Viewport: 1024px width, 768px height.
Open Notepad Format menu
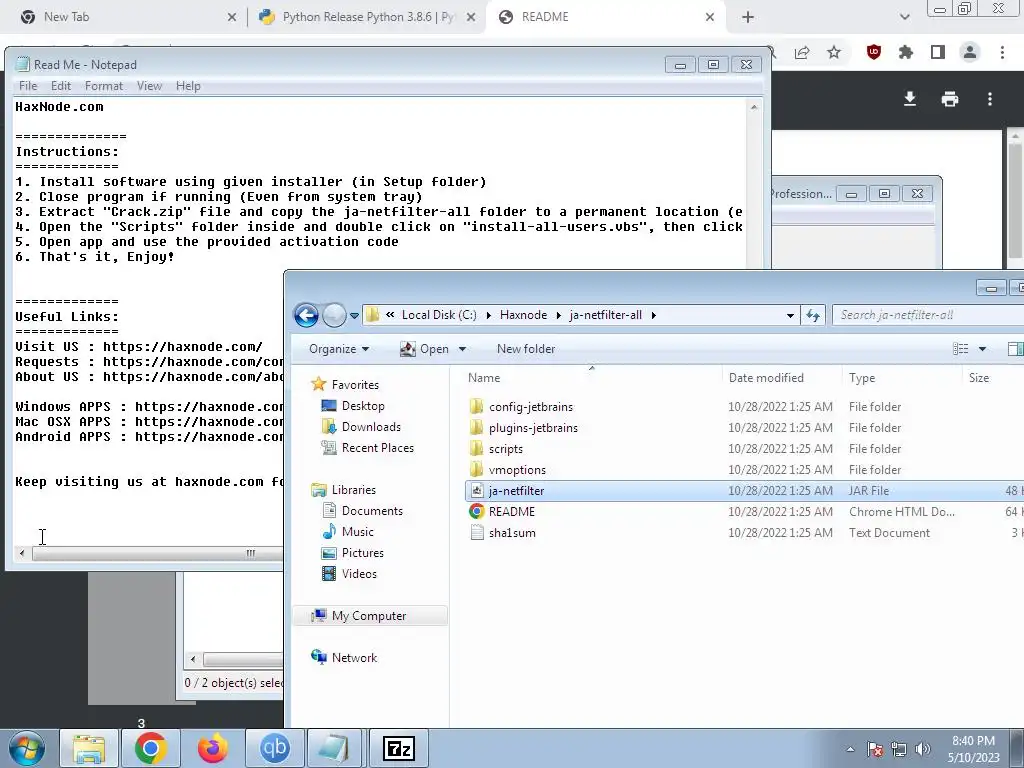tap(104, 86)
